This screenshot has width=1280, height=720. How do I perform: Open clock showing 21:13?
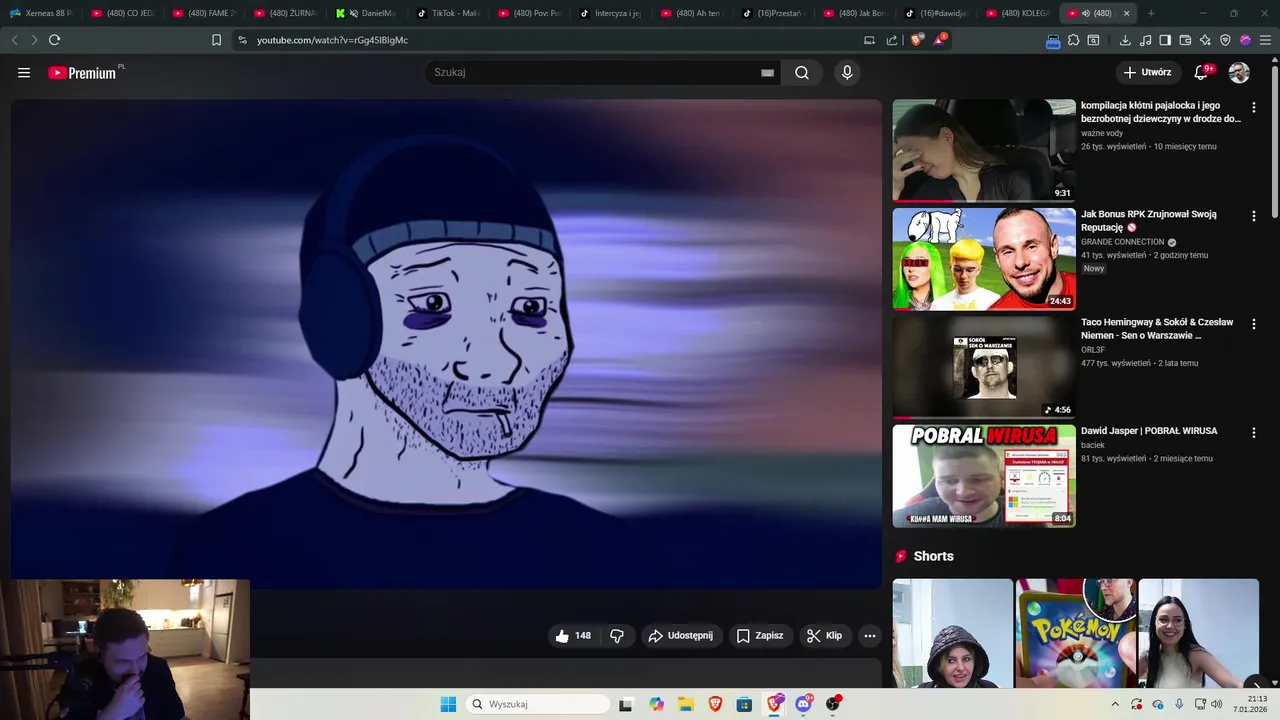point(1251,704)
